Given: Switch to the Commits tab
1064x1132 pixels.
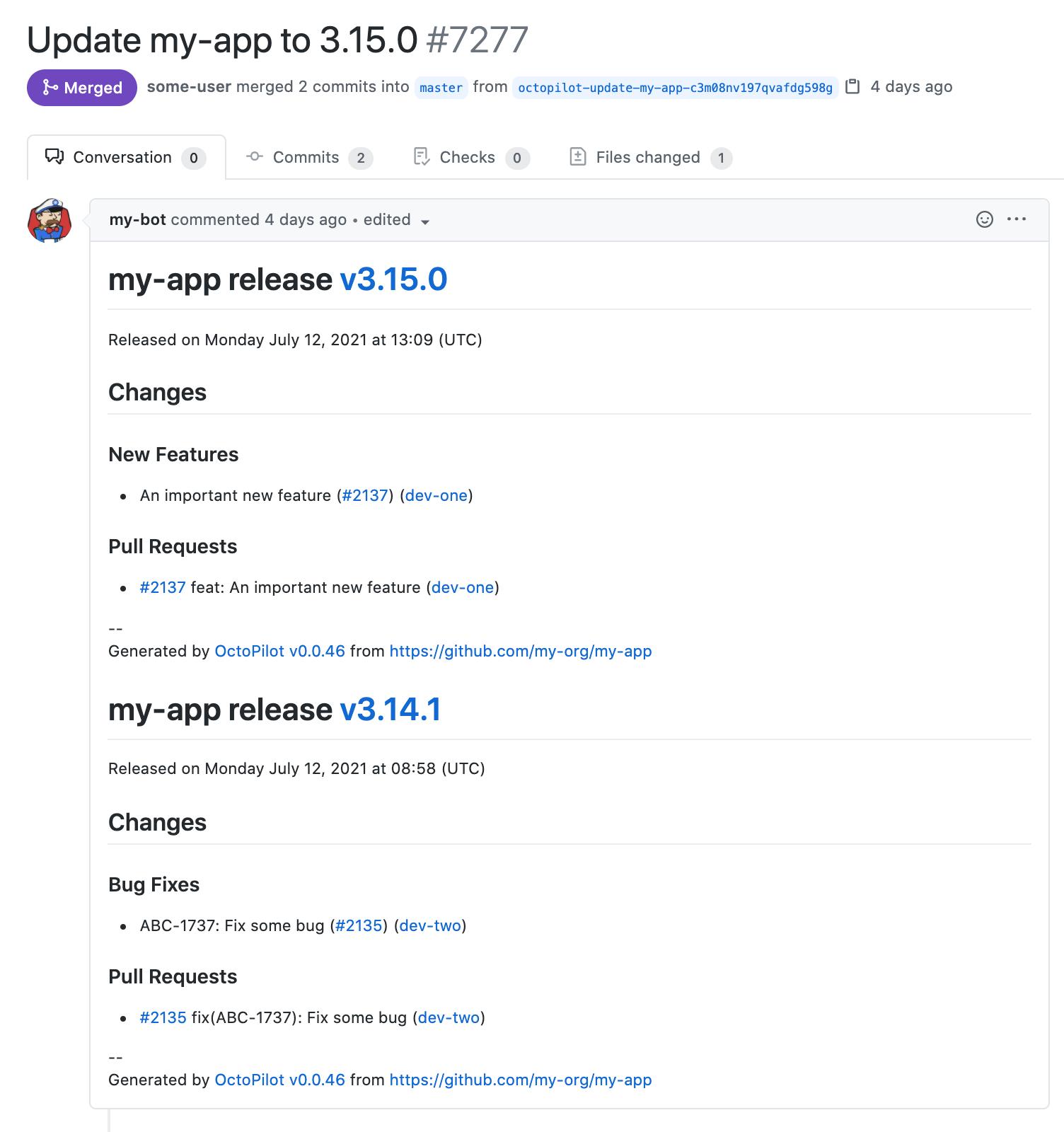Looking at the screenshot, I should pos(308,157).
